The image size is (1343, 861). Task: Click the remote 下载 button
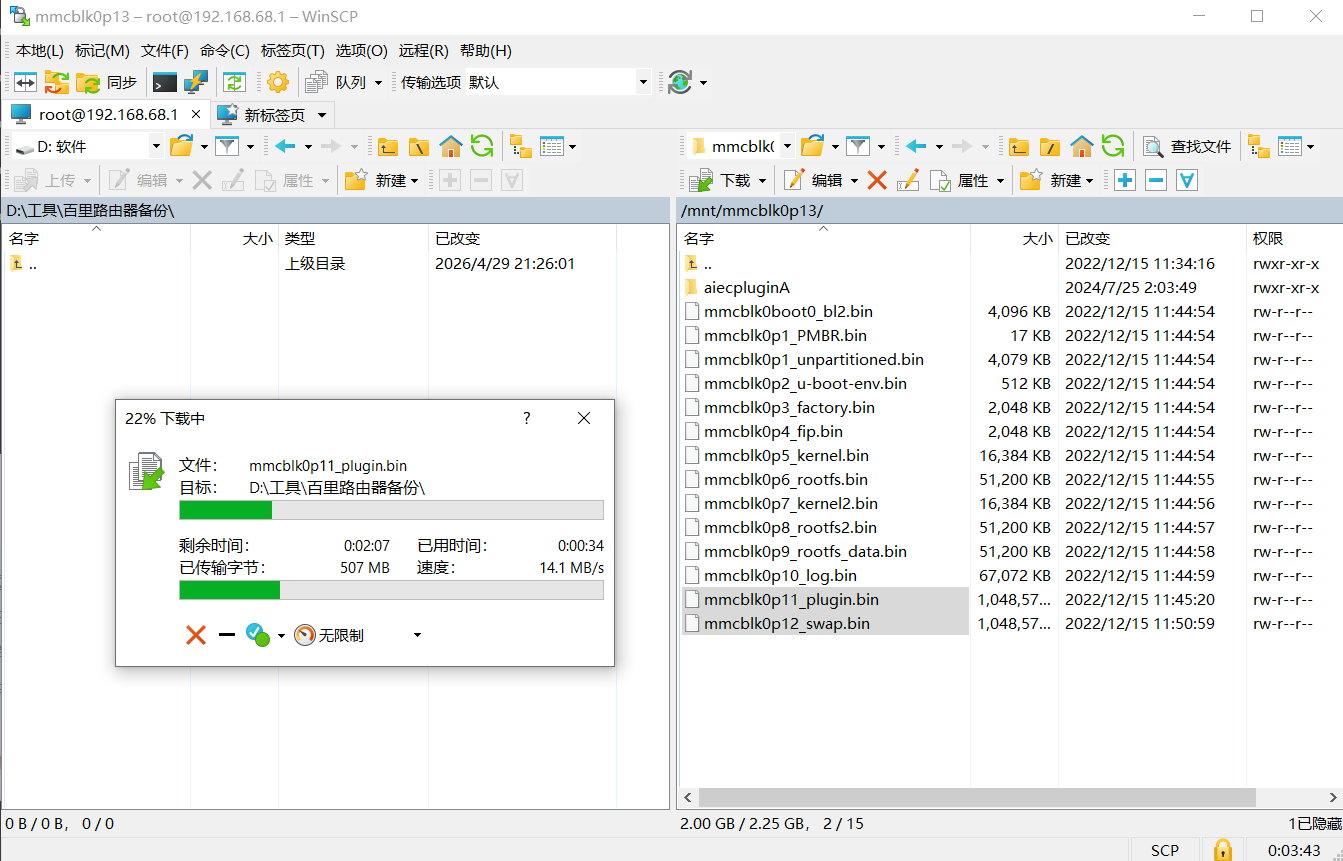coord(725,180)
